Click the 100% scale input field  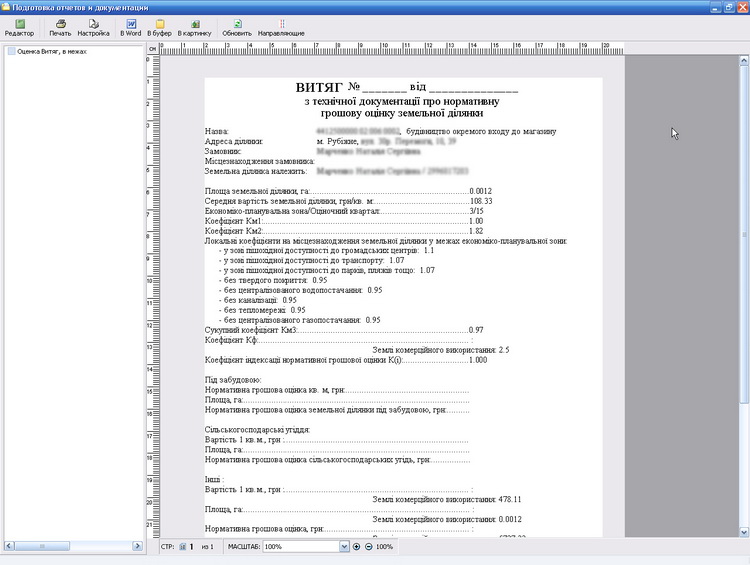(x=301, y=546)
